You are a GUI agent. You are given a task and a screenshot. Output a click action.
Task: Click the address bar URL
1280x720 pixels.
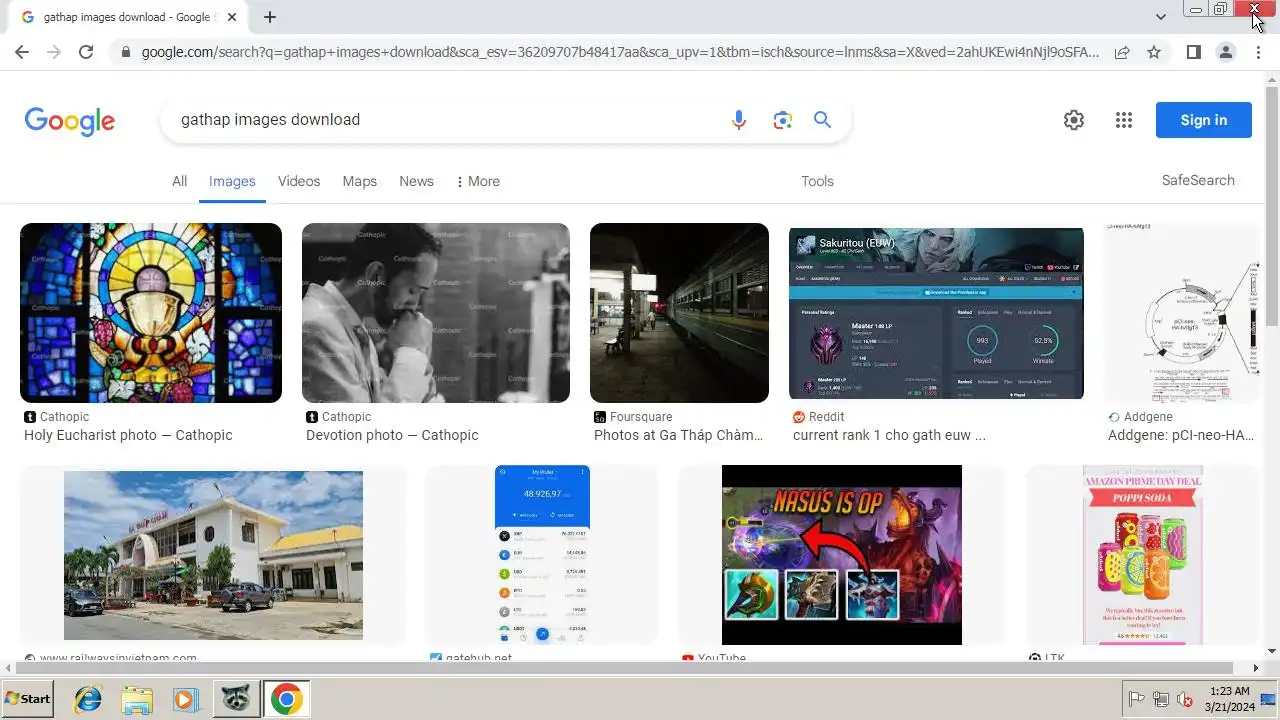[x=620, y=52]
